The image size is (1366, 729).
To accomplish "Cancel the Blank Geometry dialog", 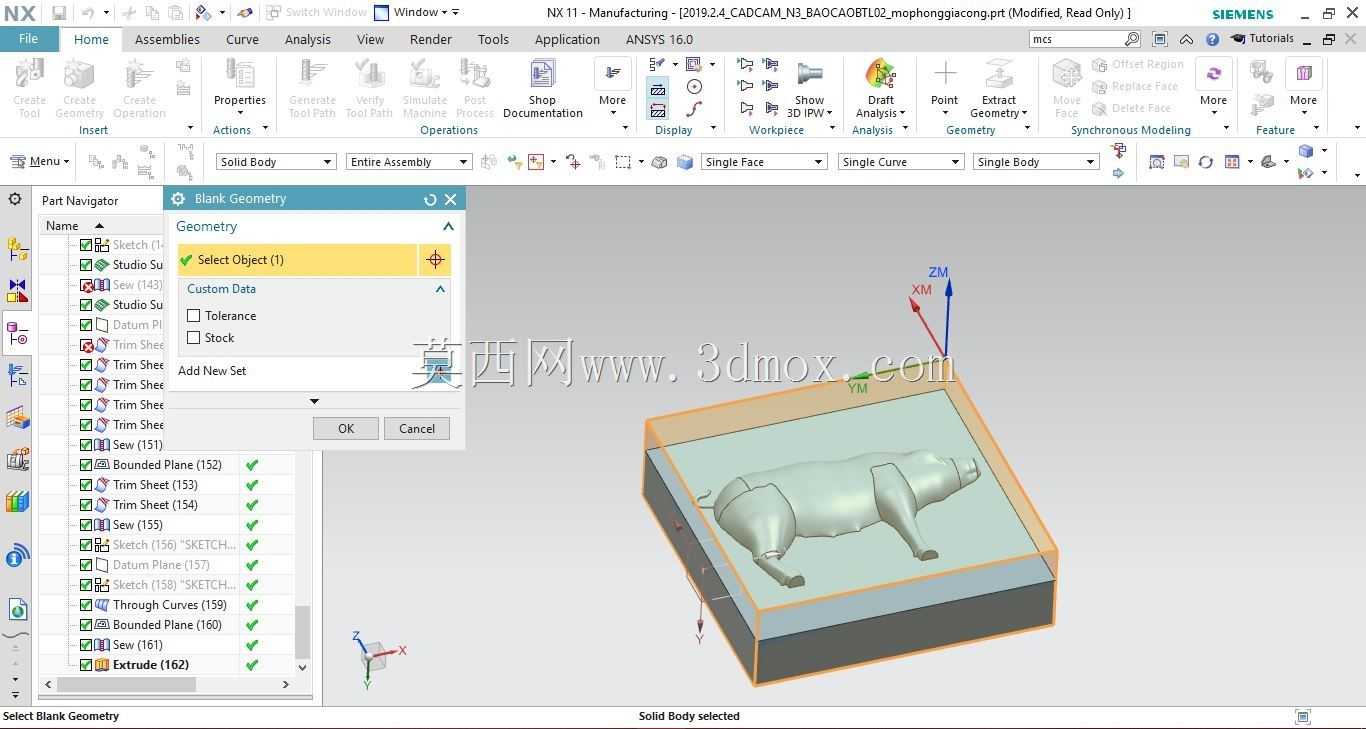I will click(417, 429).
